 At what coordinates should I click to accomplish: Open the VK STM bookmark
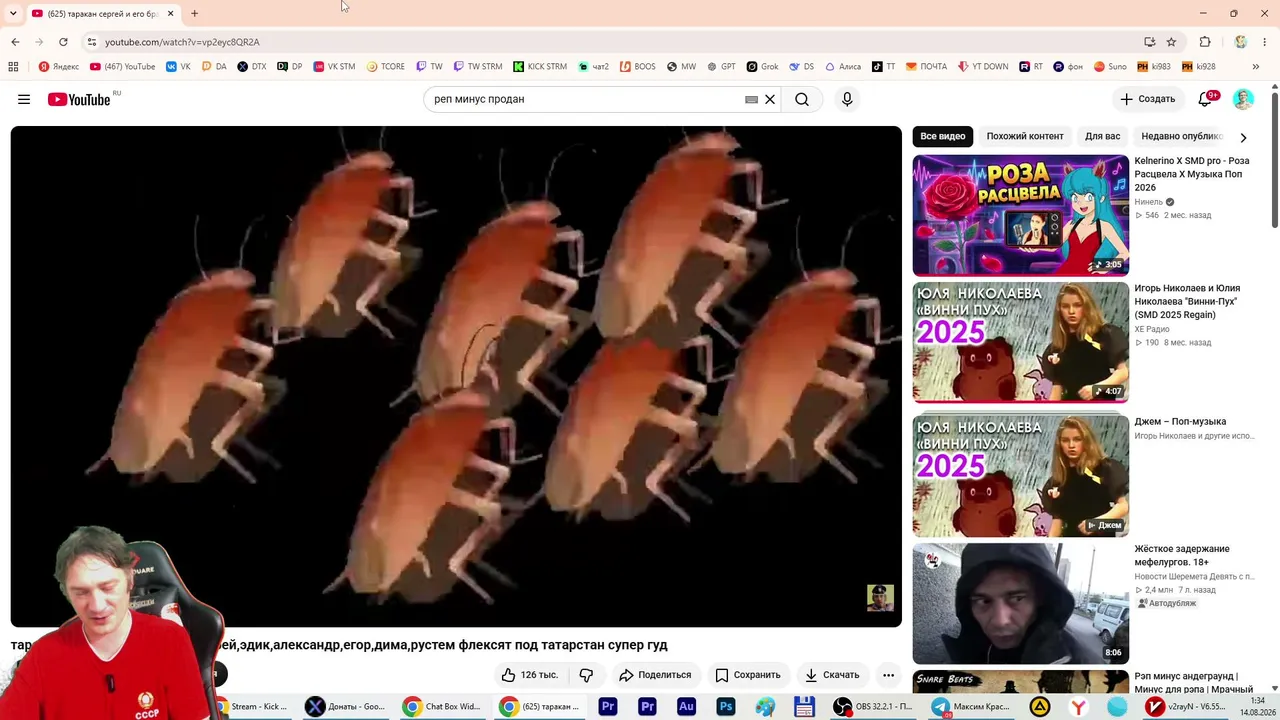pyautogui.click(x=334, y=67)
